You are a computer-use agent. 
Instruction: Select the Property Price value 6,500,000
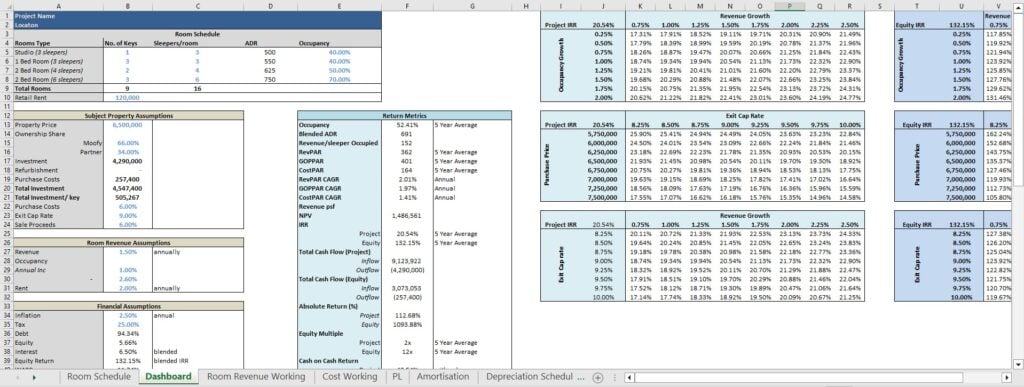(x=127, y=124)
